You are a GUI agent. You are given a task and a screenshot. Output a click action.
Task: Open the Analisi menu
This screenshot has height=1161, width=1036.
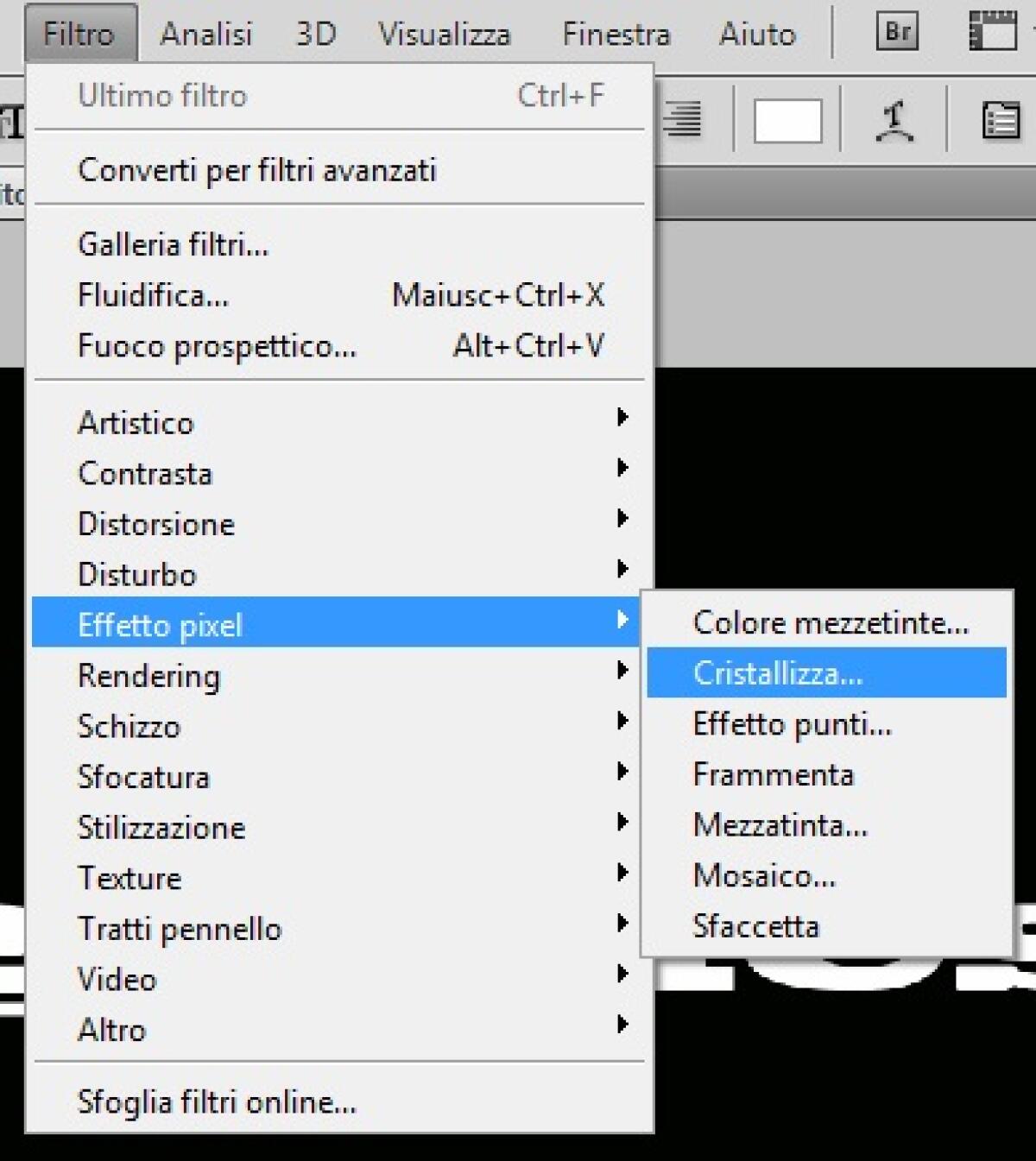tap(206, 34)
